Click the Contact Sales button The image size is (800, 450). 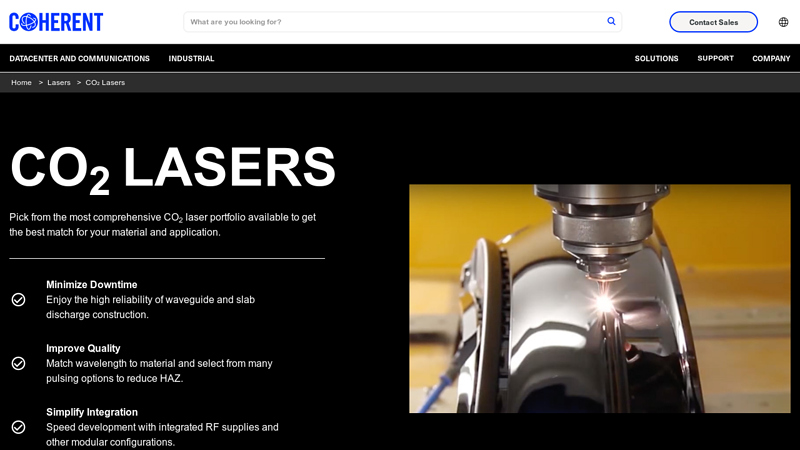tap(713, 22)
